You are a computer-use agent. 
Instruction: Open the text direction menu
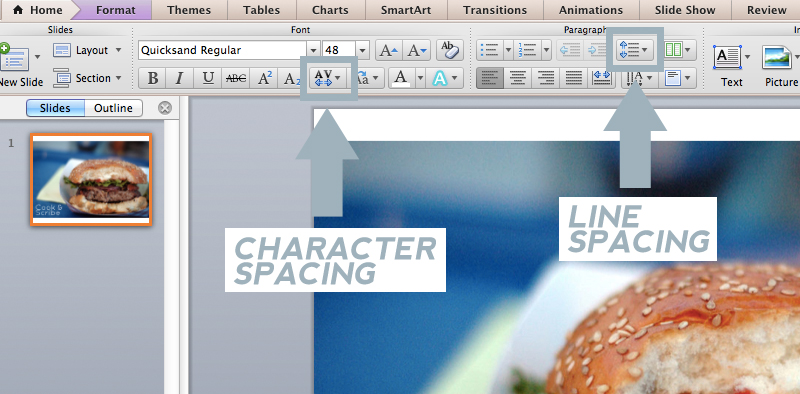tap(639, 78)
